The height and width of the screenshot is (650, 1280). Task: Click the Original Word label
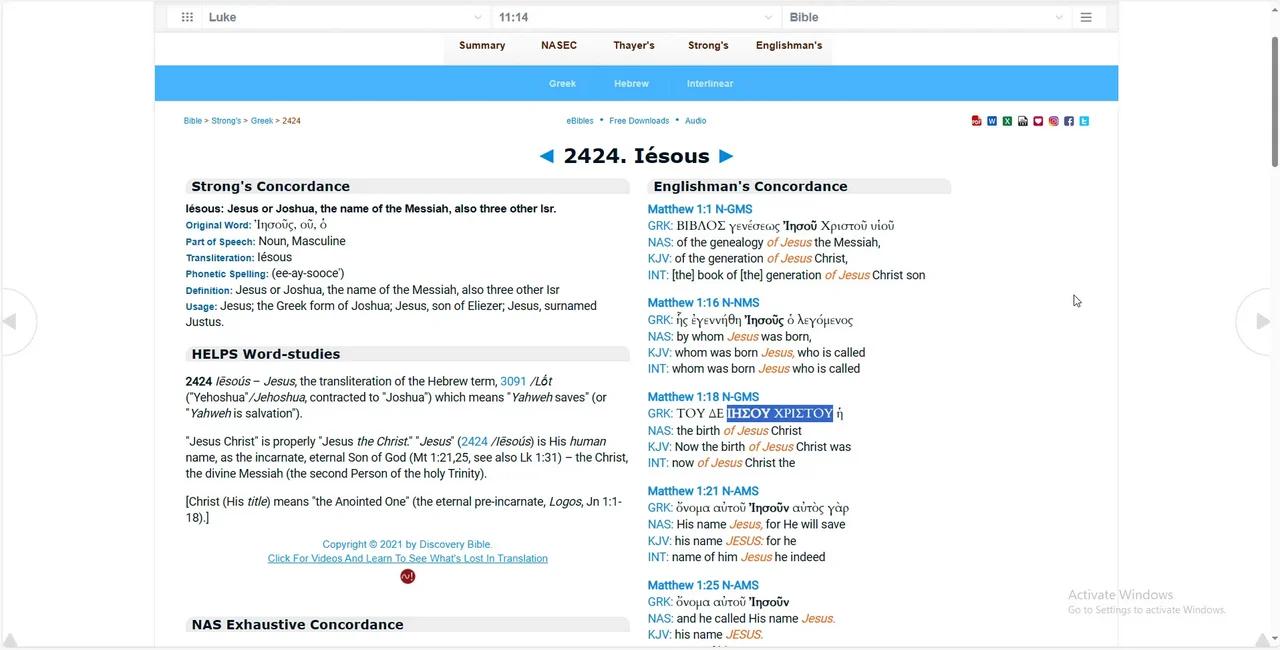(218, 226)
